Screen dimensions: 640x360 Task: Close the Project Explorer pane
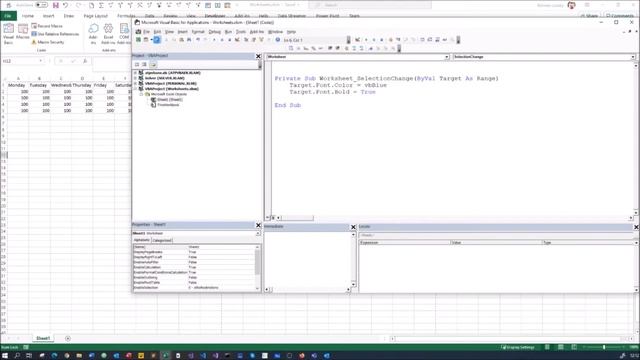pyautogui.click(x=258, y=56)
